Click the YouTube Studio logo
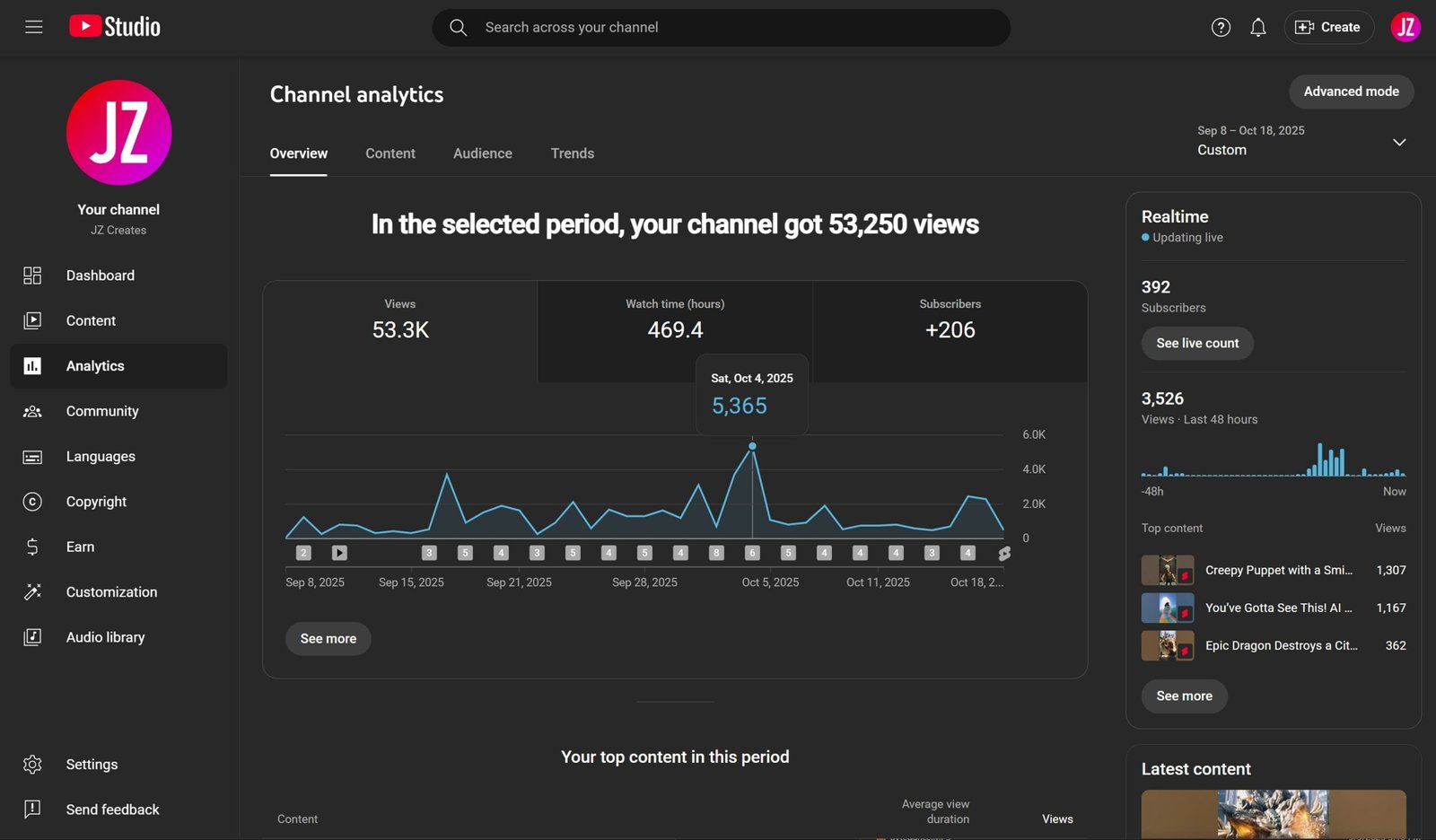1436x840 pixels. (x=115, y=27)
